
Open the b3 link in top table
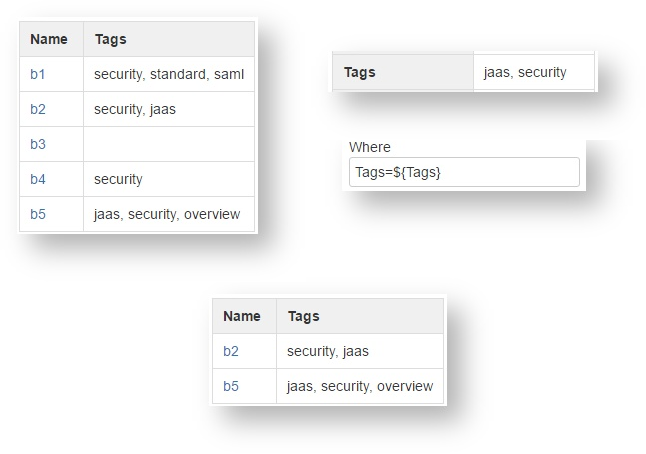click(38, 144)
